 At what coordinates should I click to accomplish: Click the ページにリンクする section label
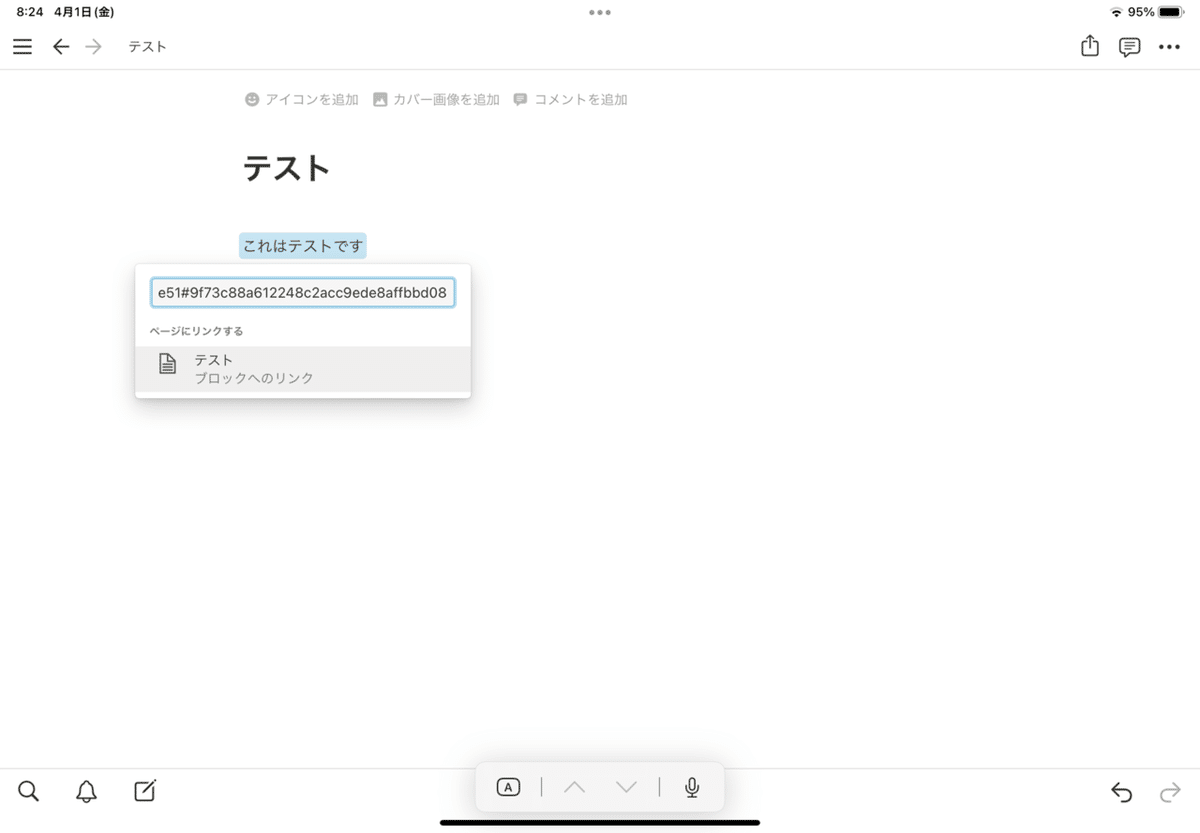[x=197, y=331]
